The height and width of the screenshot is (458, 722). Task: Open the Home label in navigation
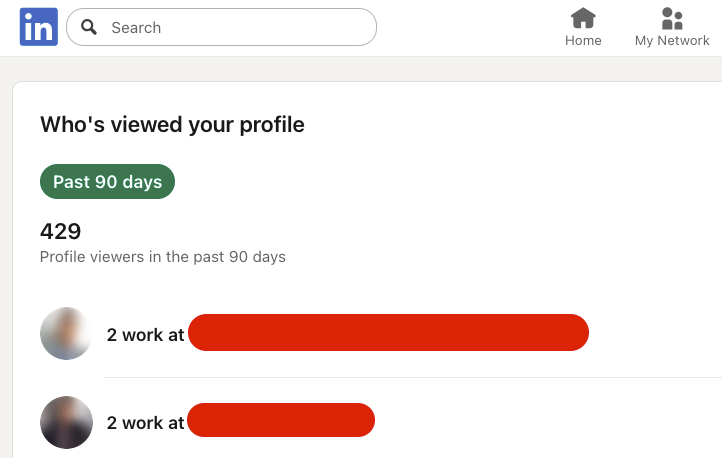(583, 41)
